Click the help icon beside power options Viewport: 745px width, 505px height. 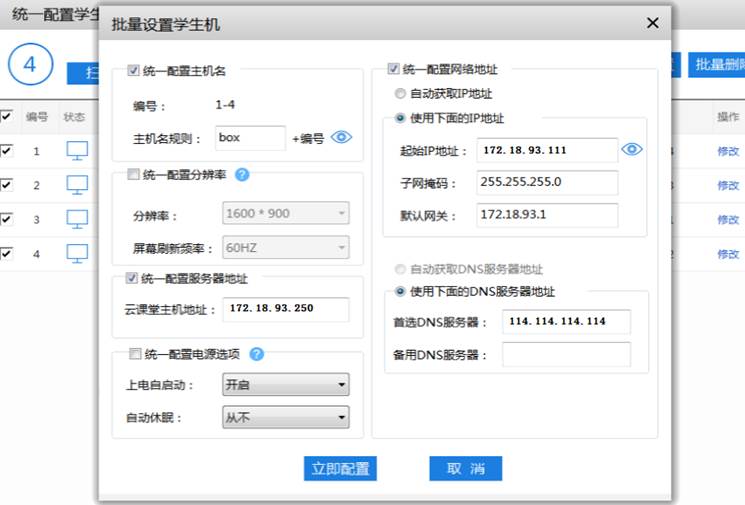pyautogui.click(x=256, y=354)
